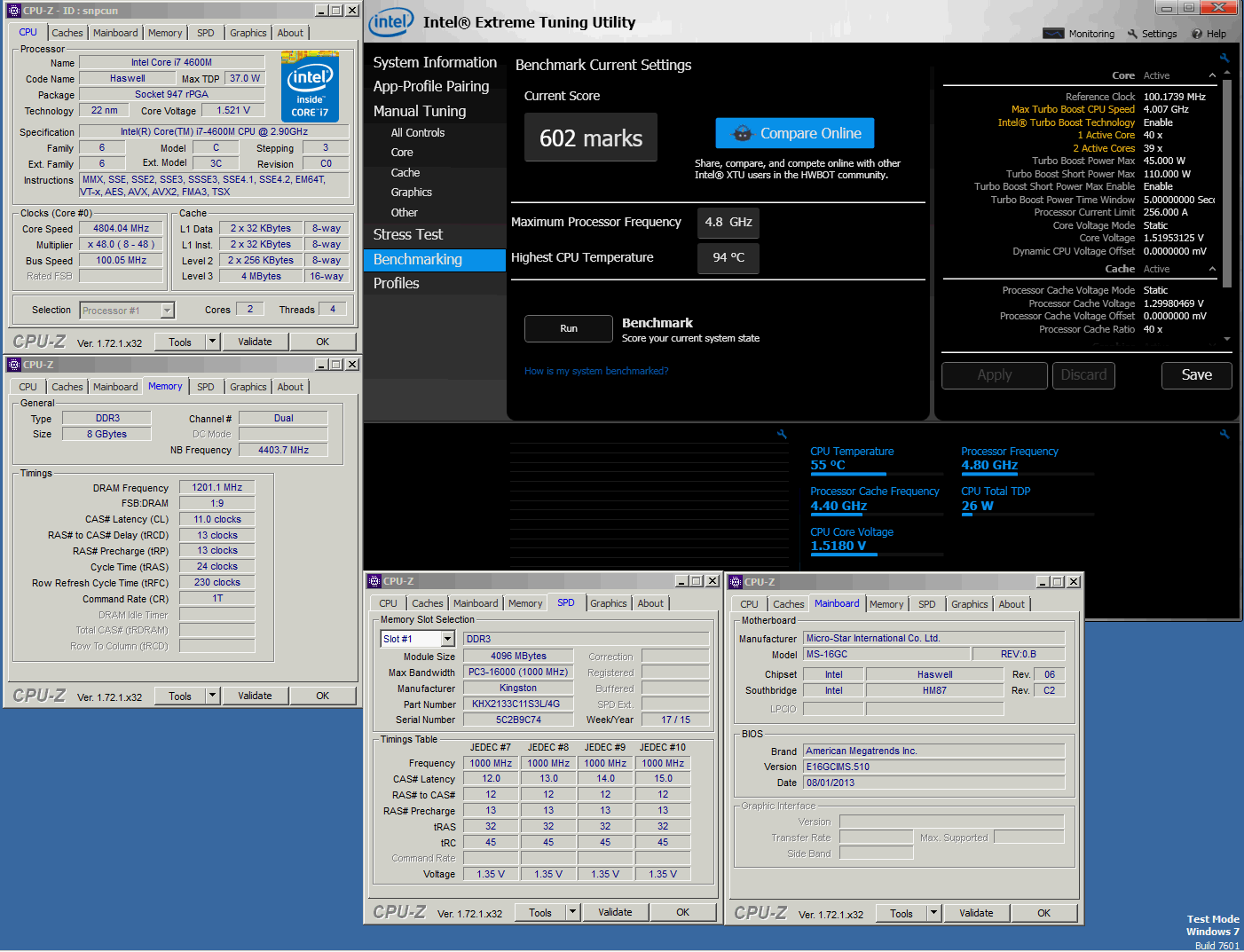Click Save in XTU settings panel
1244x952 pixels.
click(x=1196, y=375)
